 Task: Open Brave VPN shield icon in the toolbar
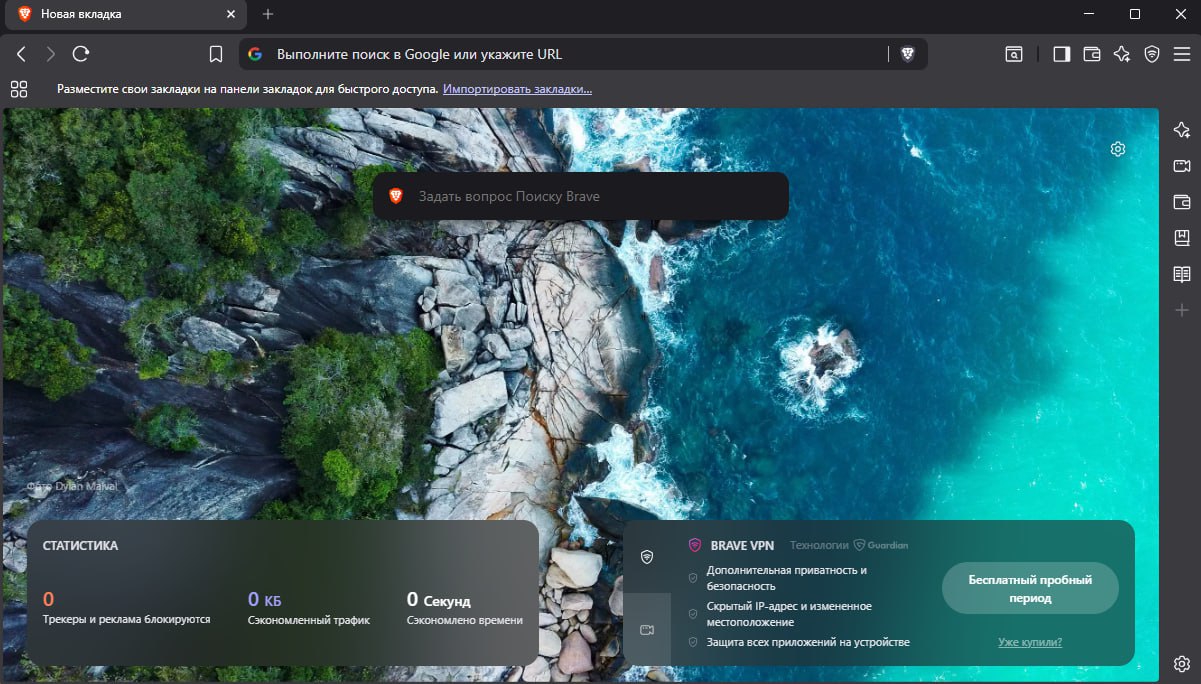coord(1152,54)
